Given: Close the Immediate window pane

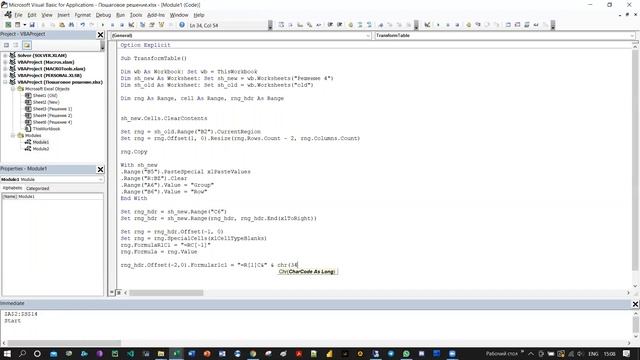Looking at the screenshot, I should pyautogui.click(x=636, y=304).
